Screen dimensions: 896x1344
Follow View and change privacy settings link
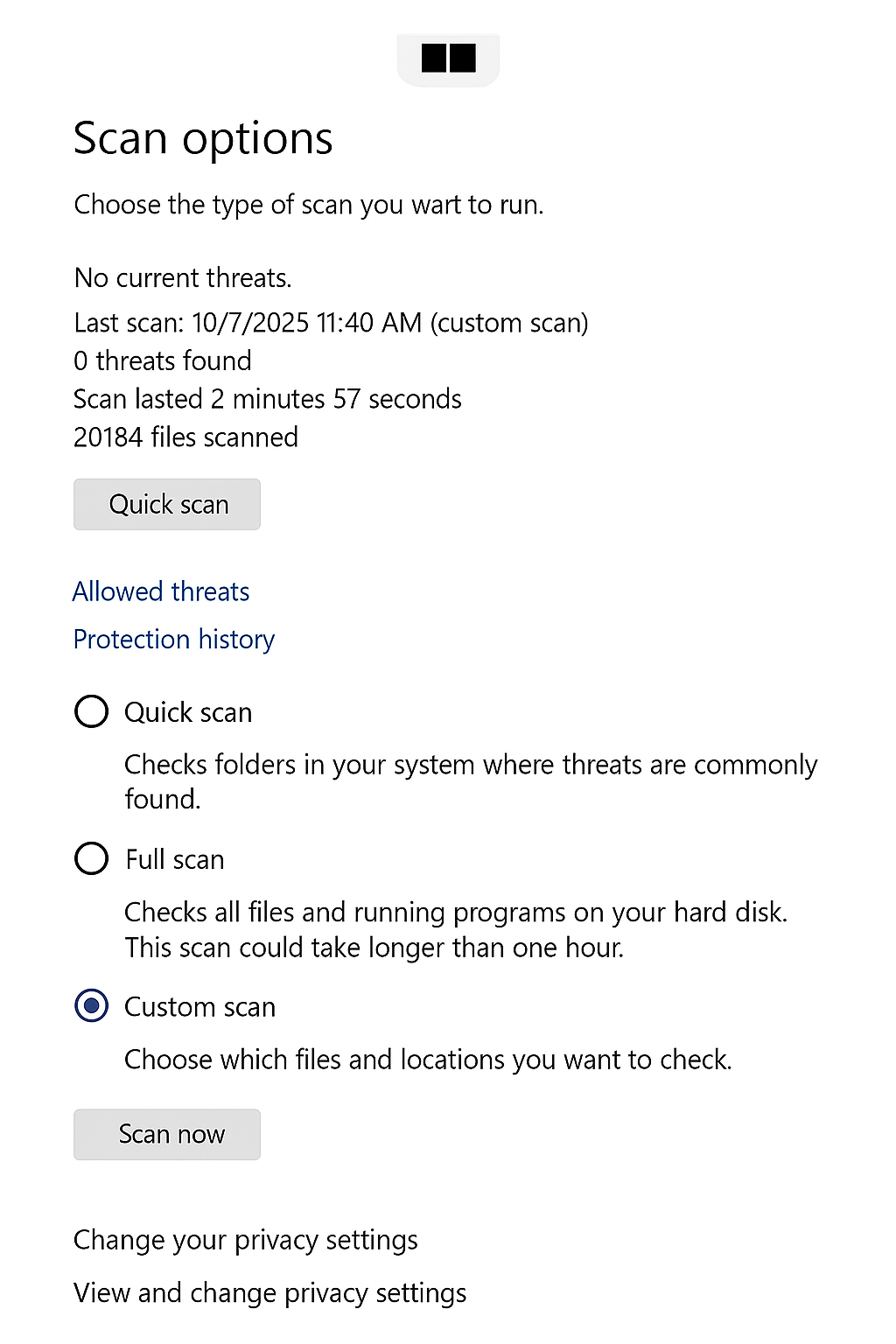[269, 1292]
